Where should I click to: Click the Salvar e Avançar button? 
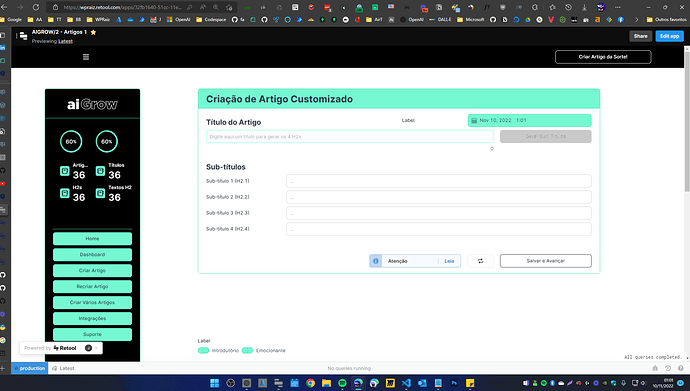[x=546, y=261]
